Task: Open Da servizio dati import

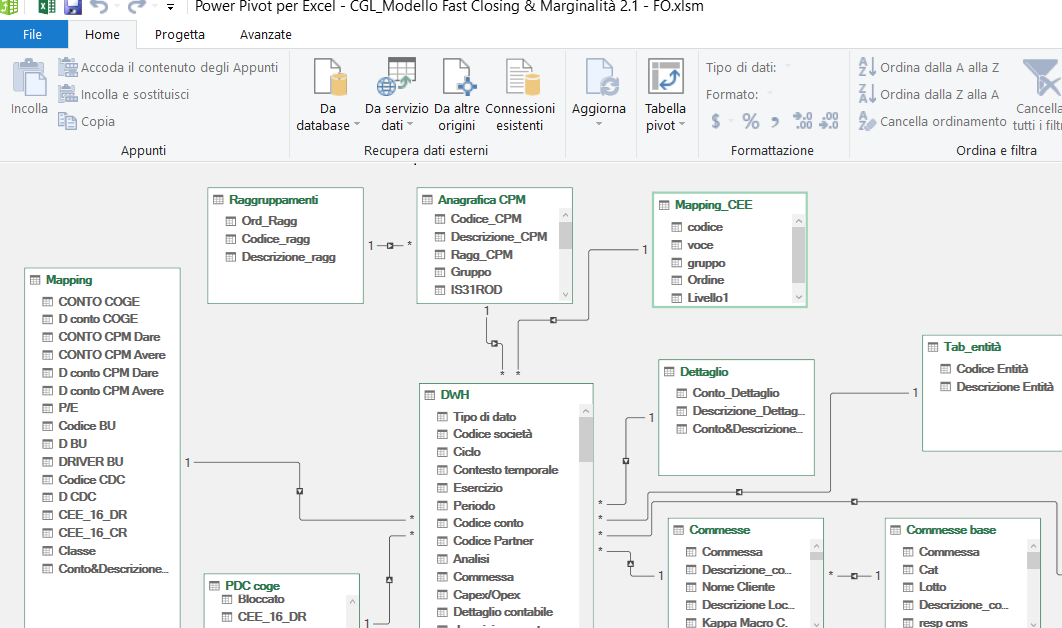Action: [396, 95]
